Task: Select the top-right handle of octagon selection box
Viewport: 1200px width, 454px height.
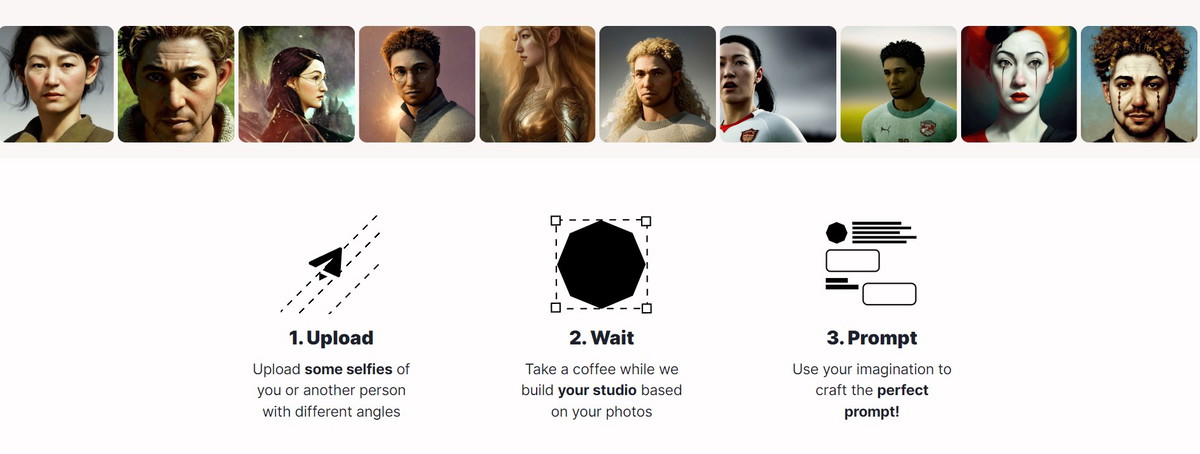Action: tap(646, 220)
